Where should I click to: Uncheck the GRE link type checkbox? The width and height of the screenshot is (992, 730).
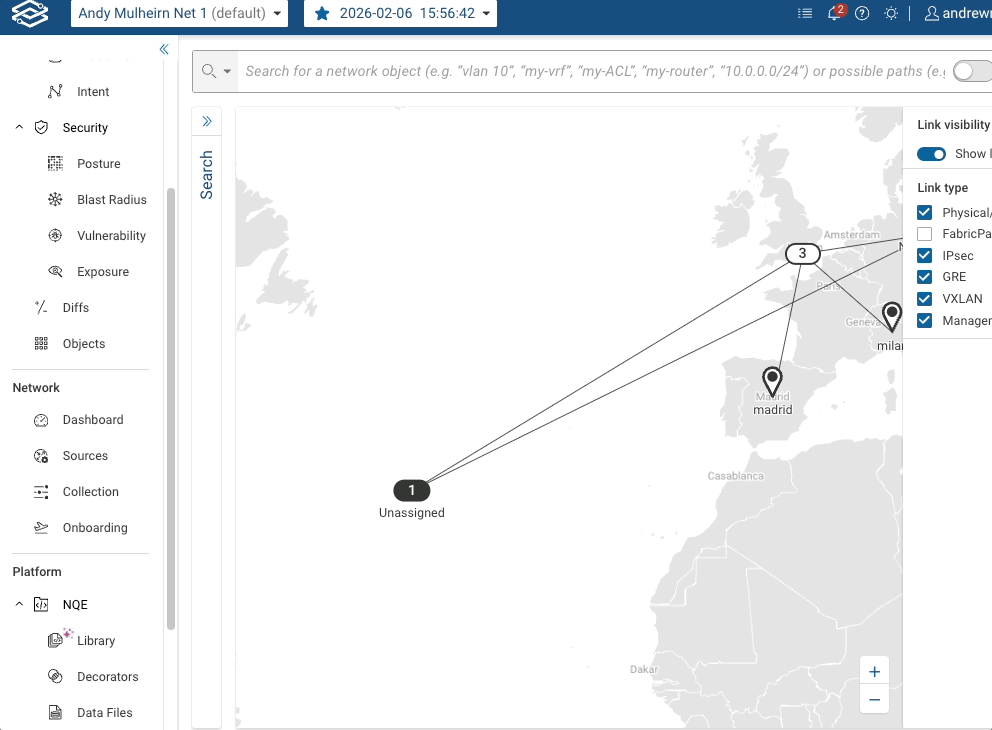(x=924, y=277)
